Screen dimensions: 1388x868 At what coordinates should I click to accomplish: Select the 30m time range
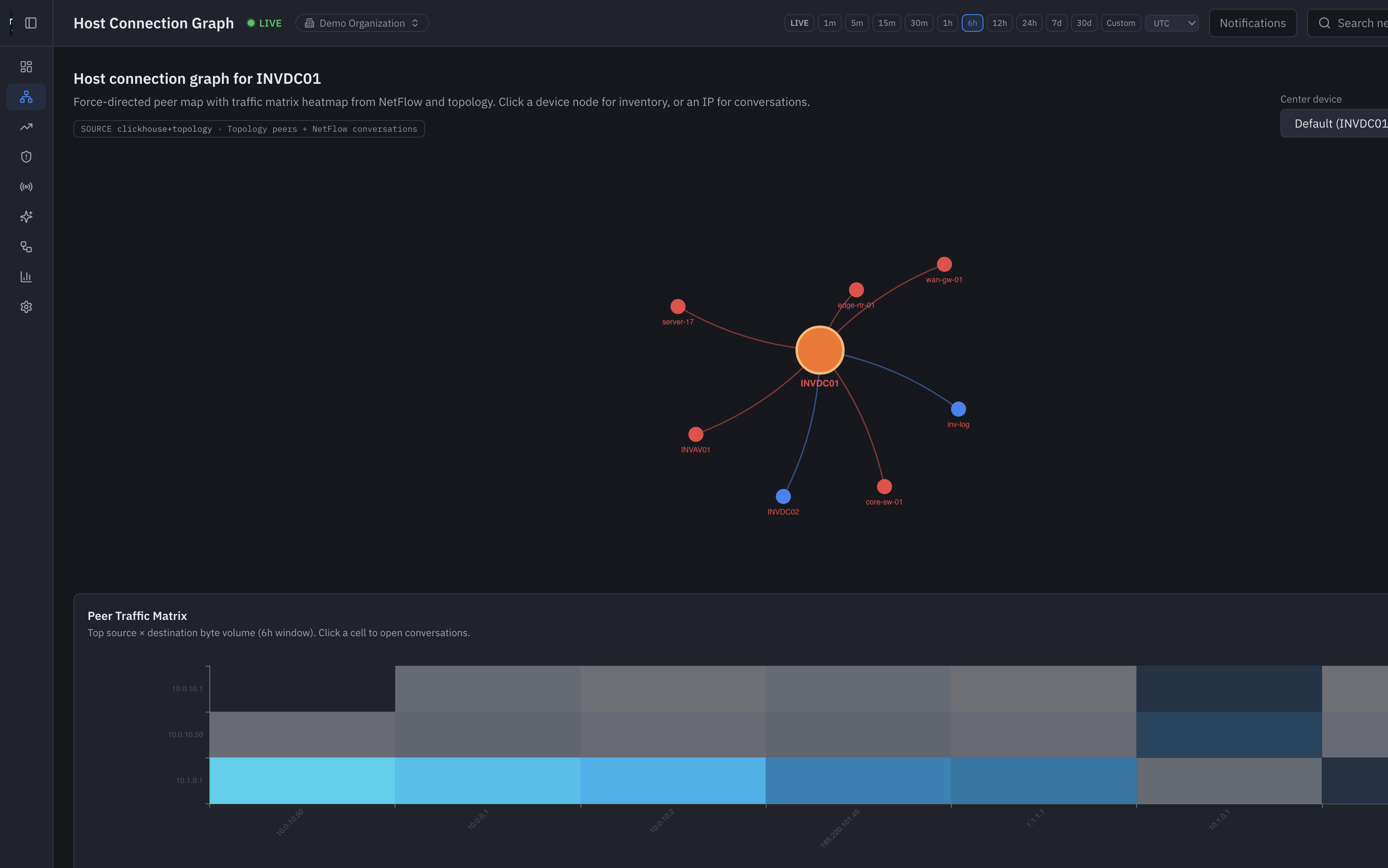(919, 23)
